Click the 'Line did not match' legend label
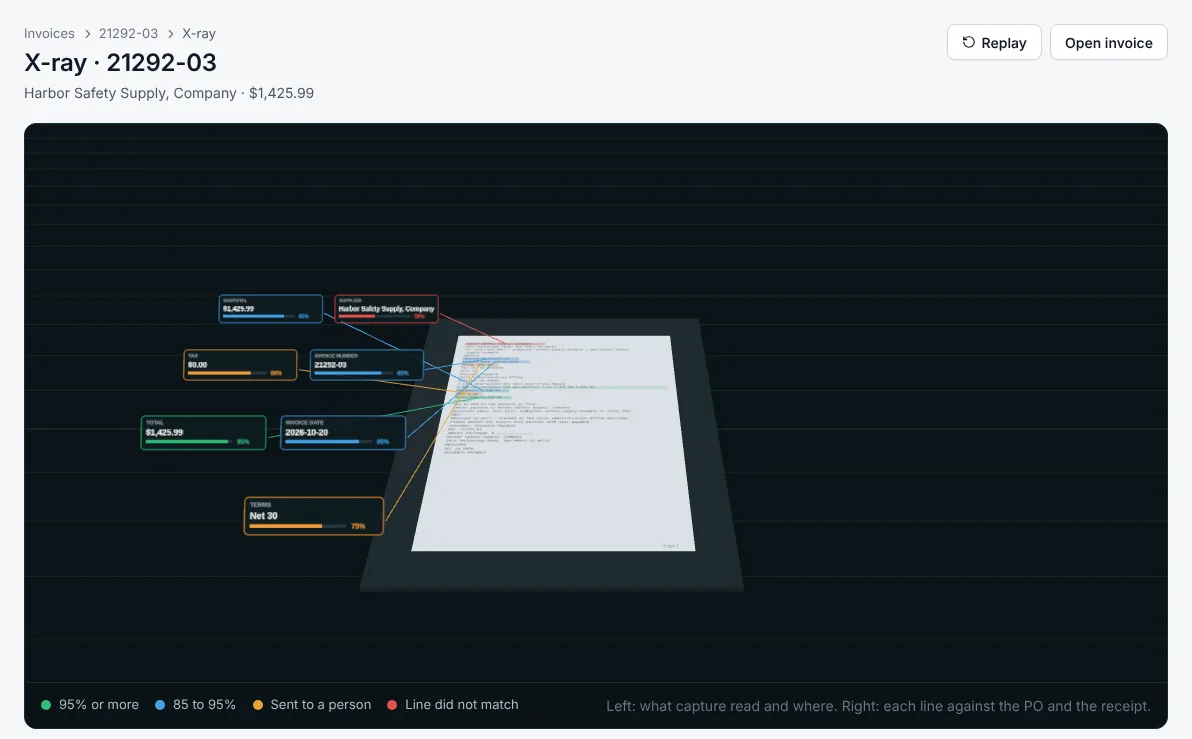 (x=461, y=705)
